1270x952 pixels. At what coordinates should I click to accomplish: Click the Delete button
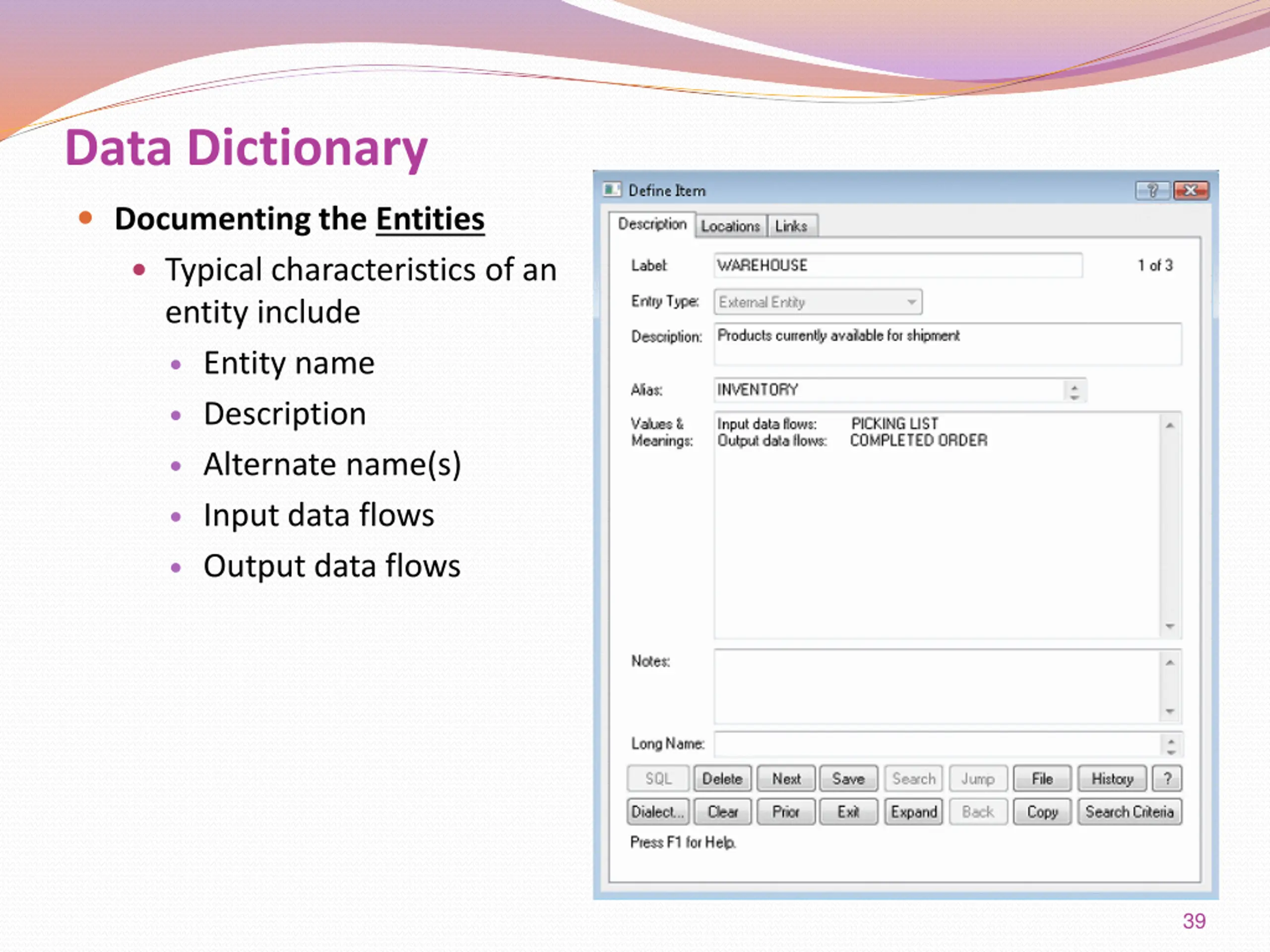click(722, 778)
